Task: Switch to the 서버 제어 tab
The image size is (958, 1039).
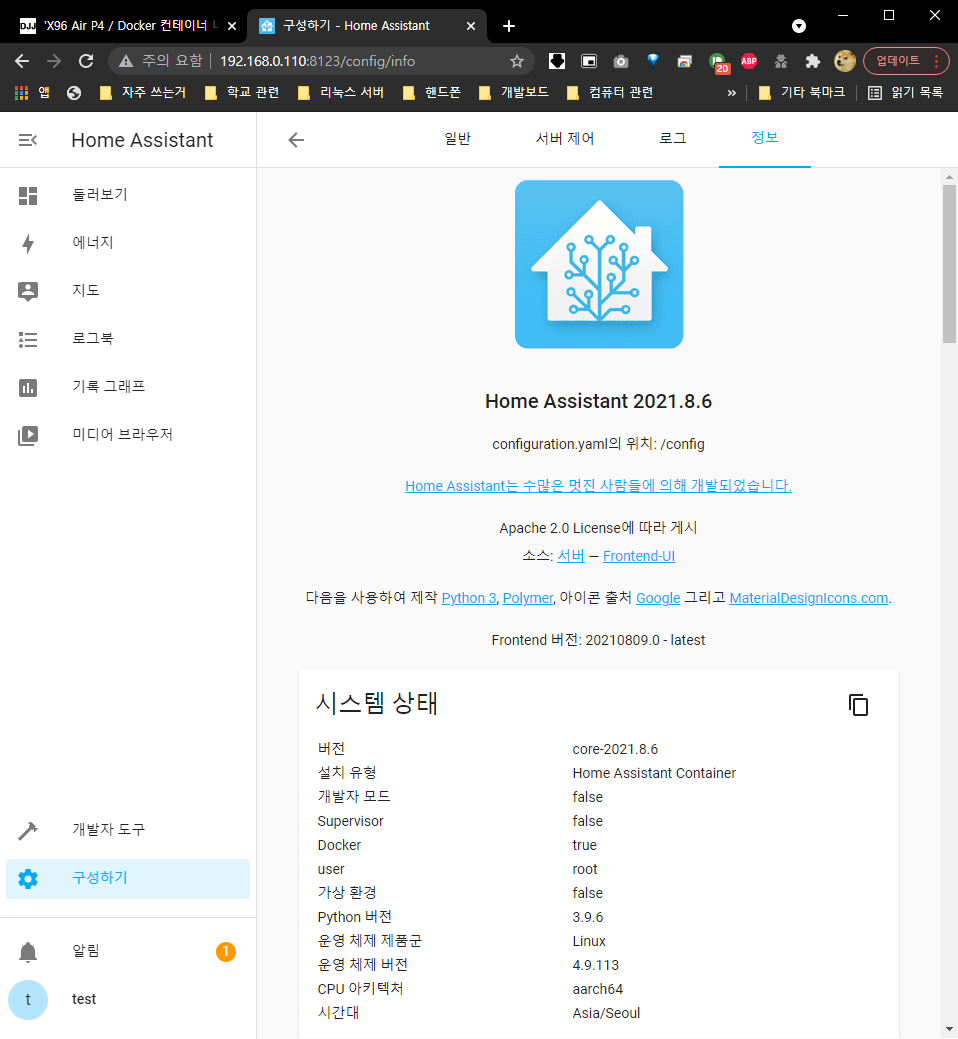Action: coord(564,139)
